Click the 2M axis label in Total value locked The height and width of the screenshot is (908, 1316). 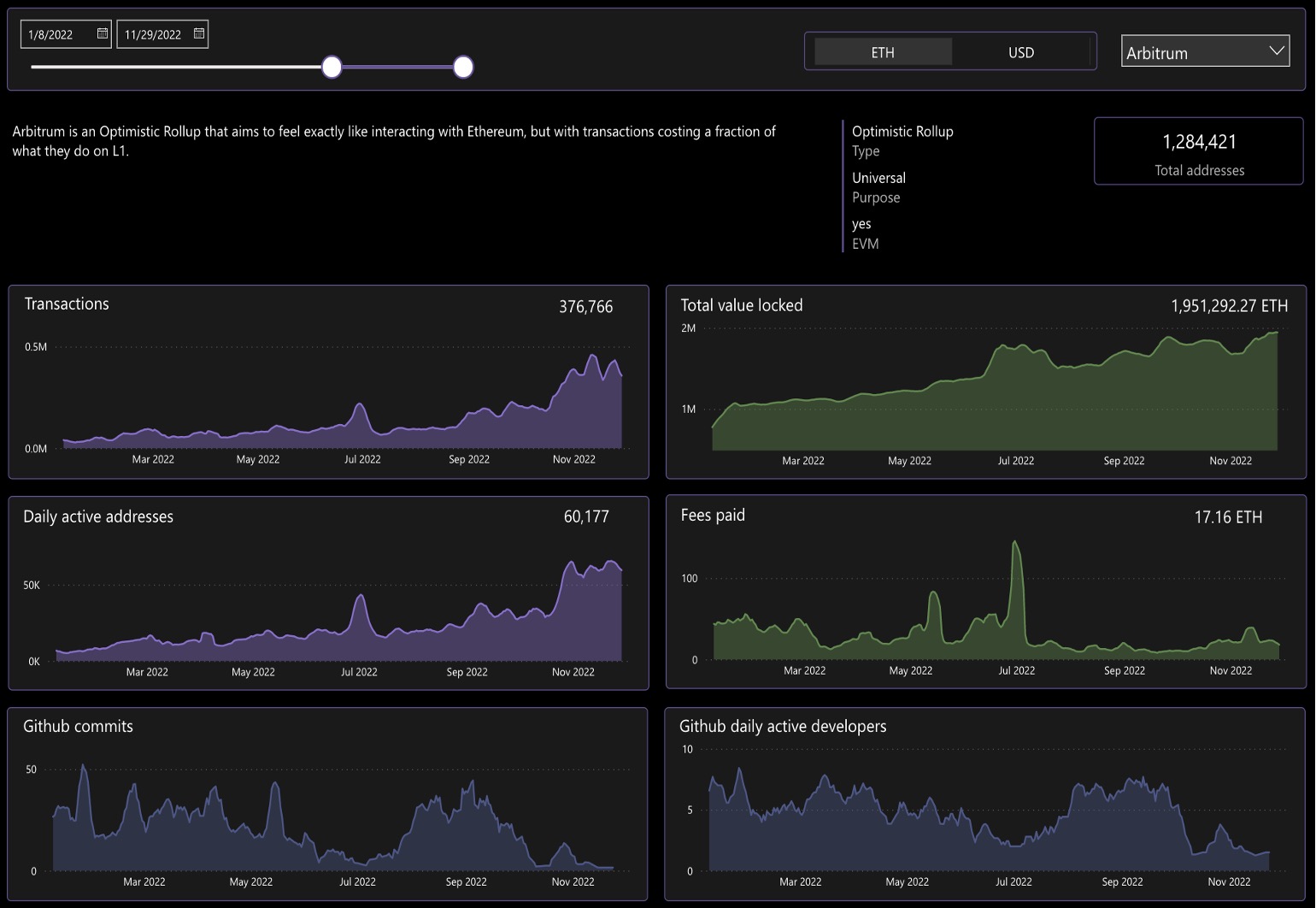(688, 328)
